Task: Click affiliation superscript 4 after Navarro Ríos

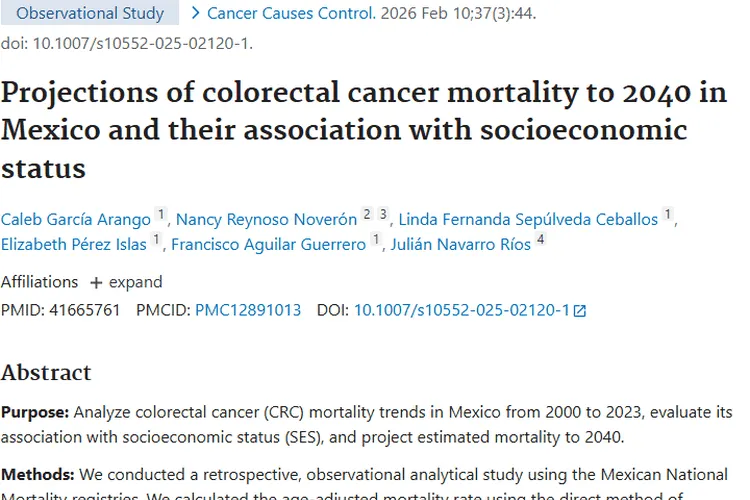Action: 541,240
